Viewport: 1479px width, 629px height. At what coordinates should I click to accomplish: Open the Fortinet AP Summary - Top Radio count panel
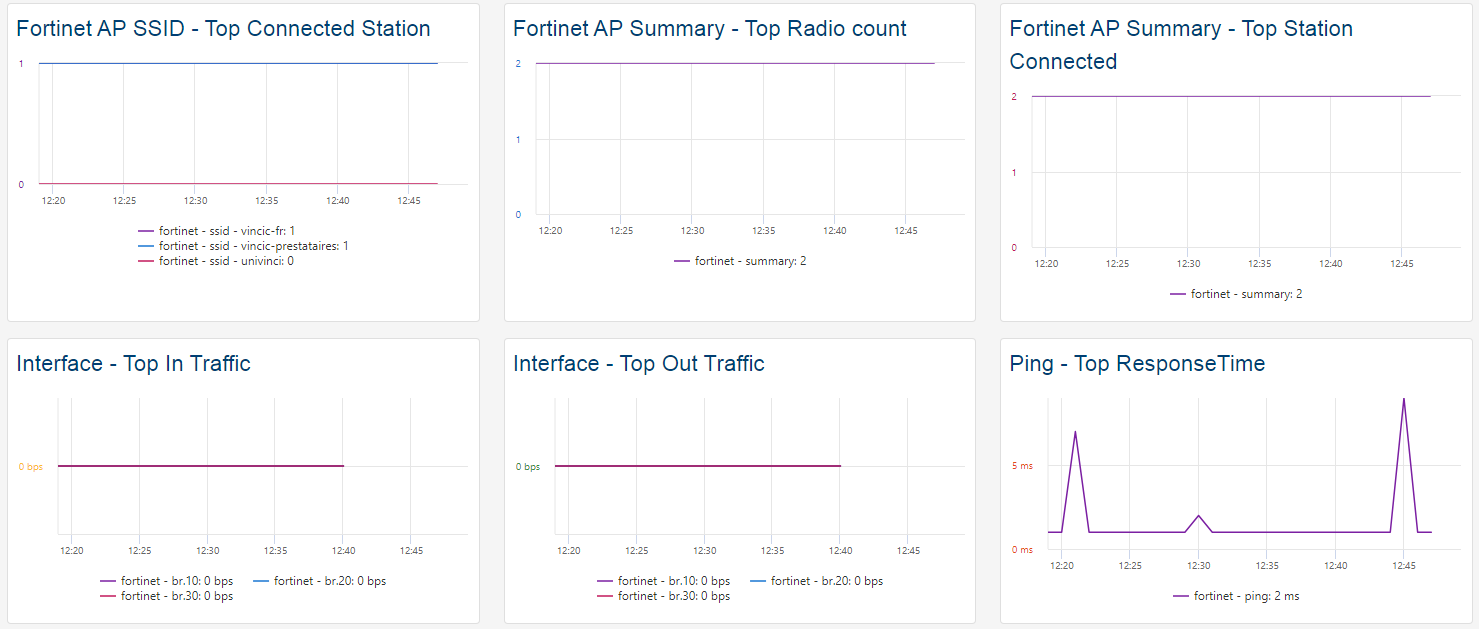(x=708, y=28)
